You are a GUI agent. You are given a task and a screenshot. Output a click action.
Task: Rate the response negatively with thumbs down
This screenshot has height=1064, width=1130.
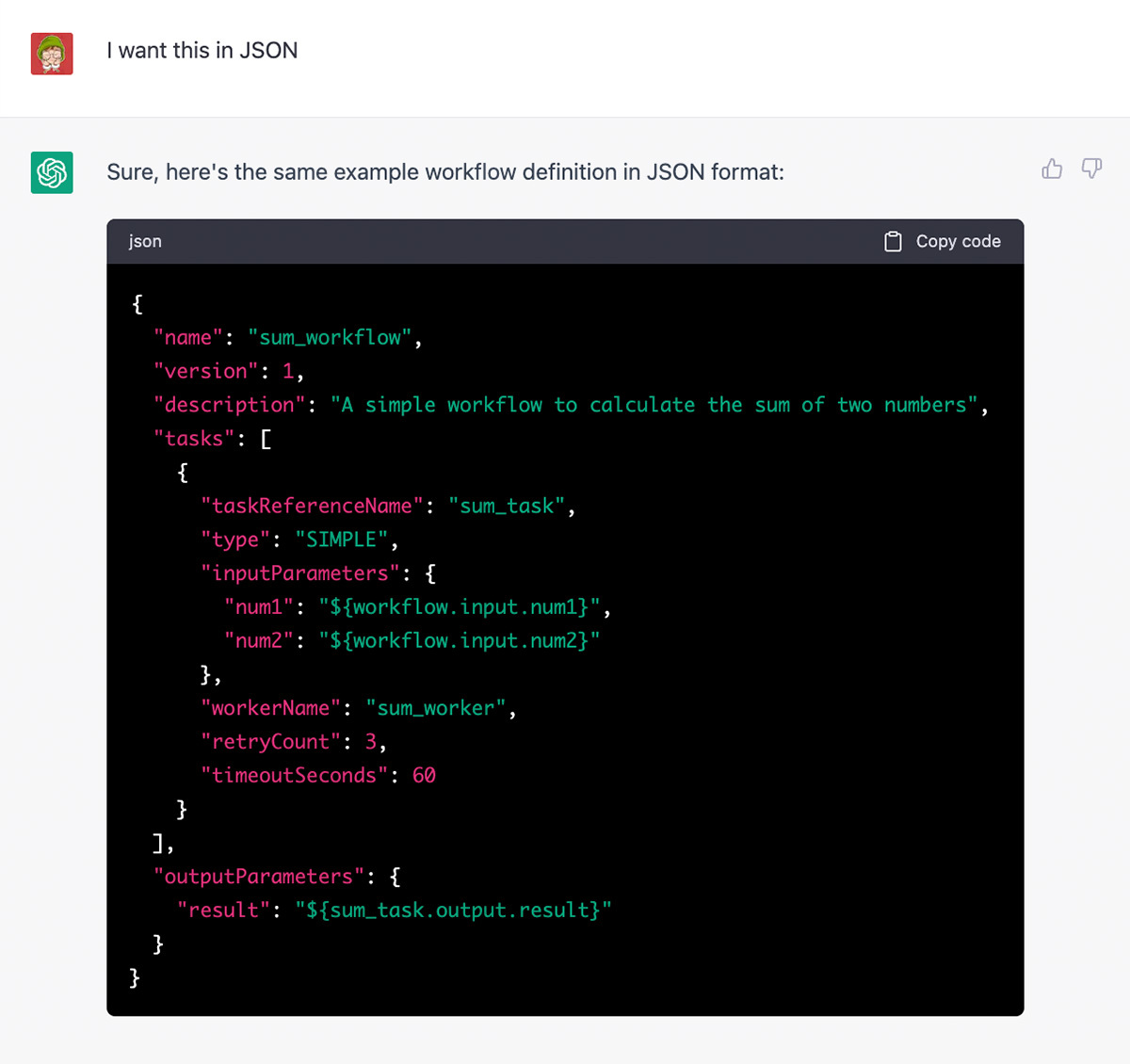click(1090, 169)
